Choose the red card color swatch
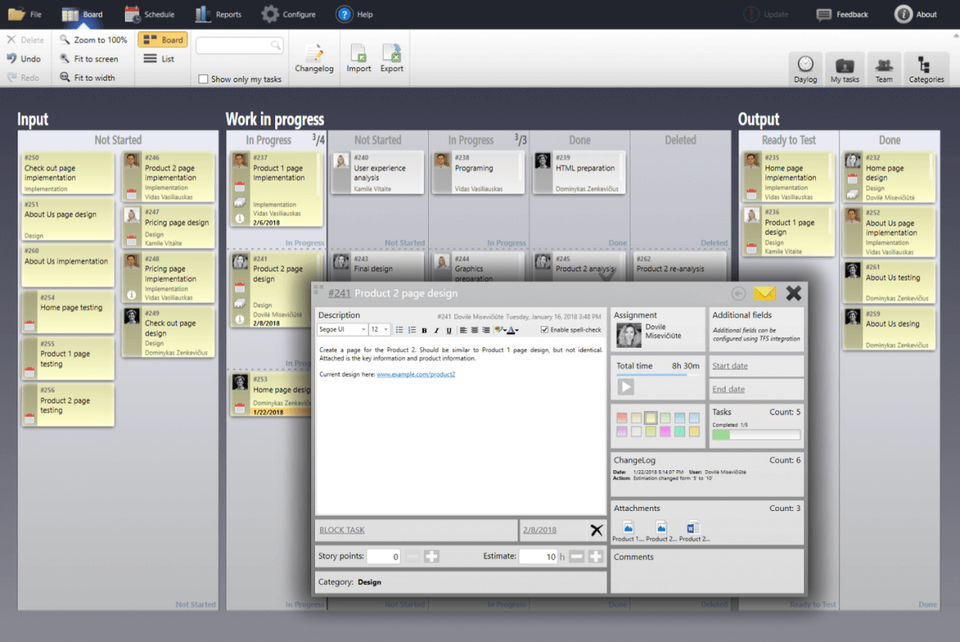The image size is (960, 642). pos(621,418)
